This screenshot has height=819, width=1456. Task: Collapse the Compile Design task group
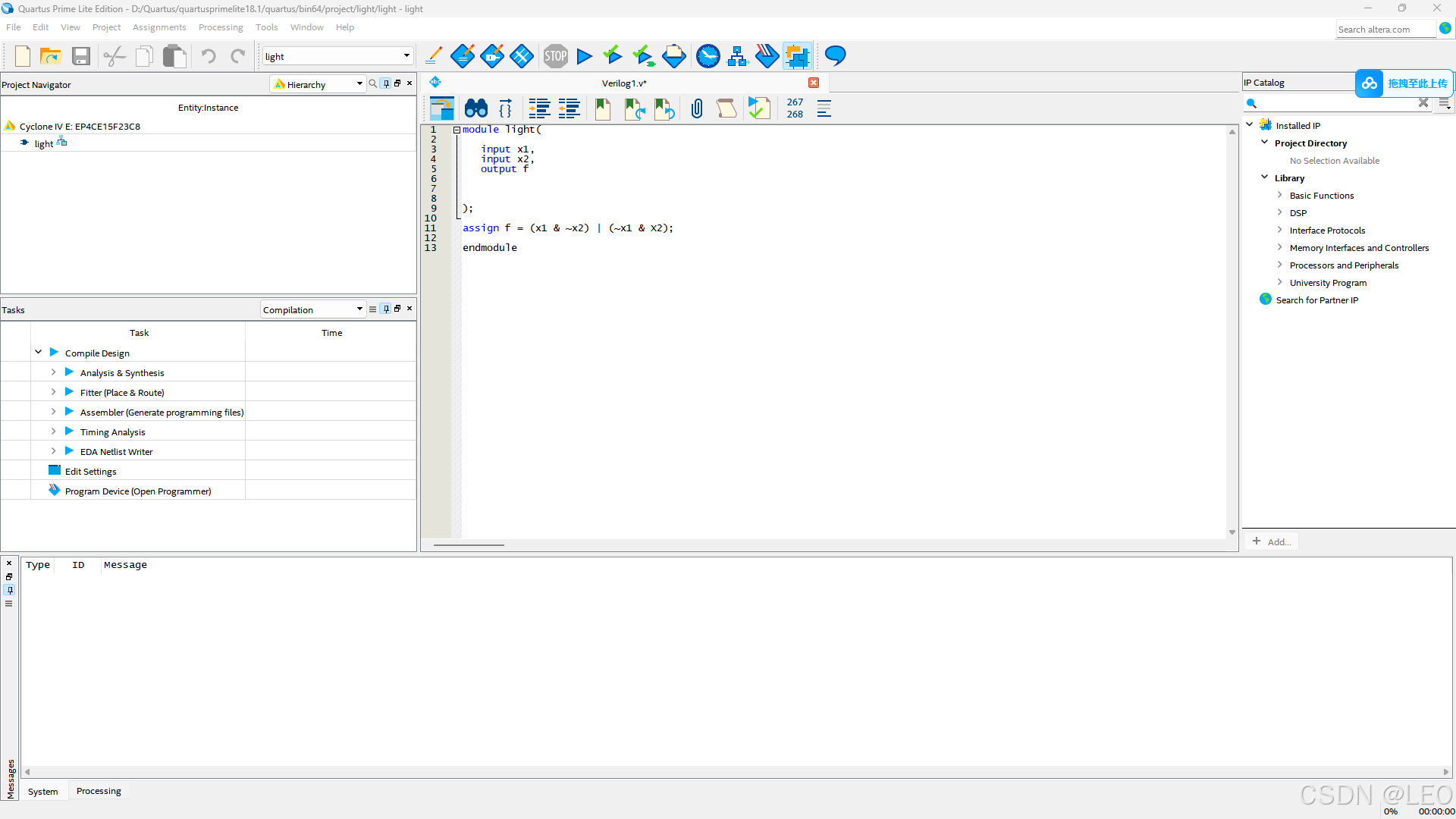tap(38, 353)
